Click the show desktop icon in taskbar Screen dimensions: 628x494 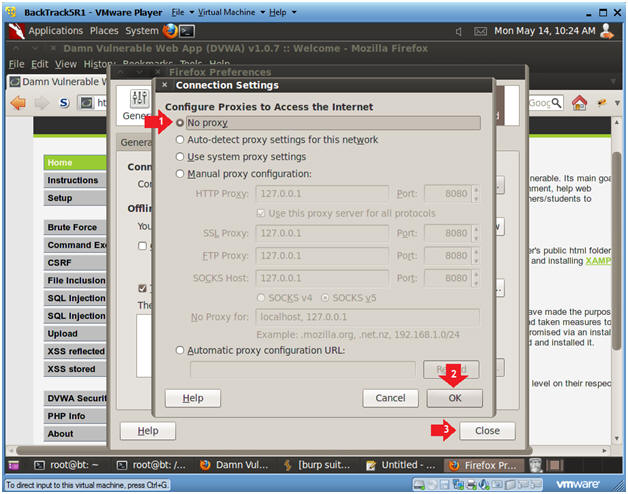14,465
